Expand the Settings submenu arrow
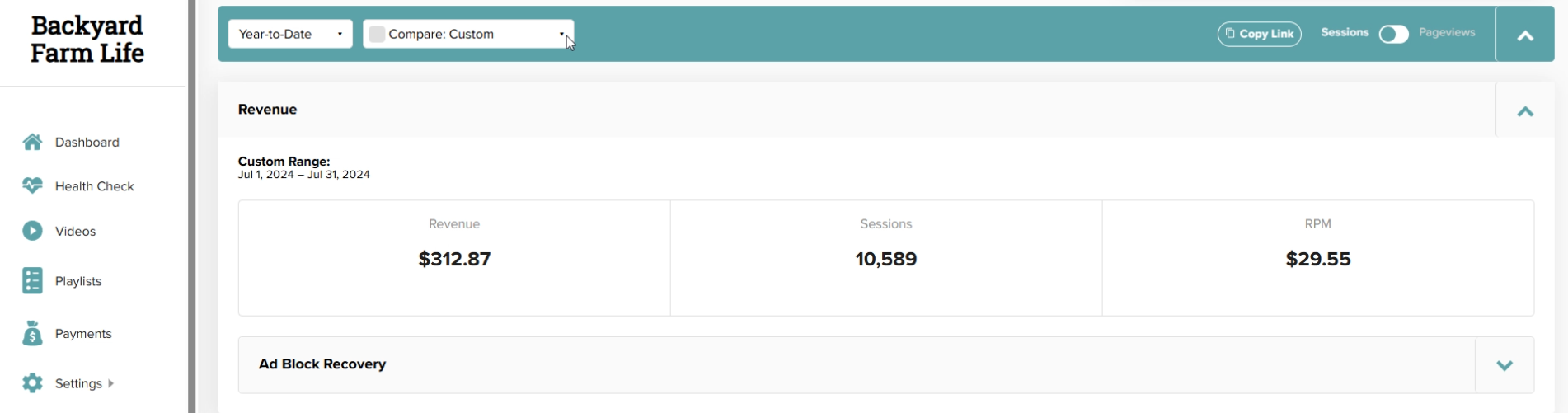The width and height of the screenshot is (1568, 413). coord(110,383)
